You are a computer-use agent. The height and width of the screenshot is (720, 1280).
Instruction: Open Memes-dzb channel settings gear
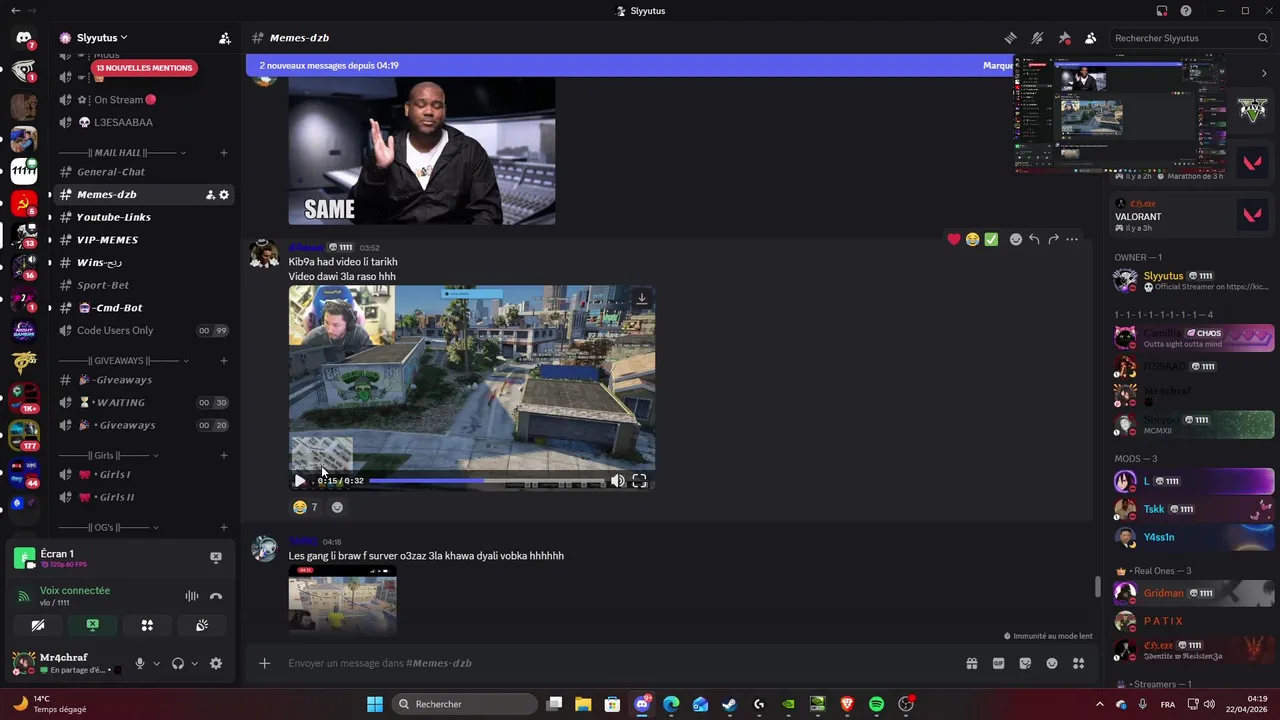224,195
